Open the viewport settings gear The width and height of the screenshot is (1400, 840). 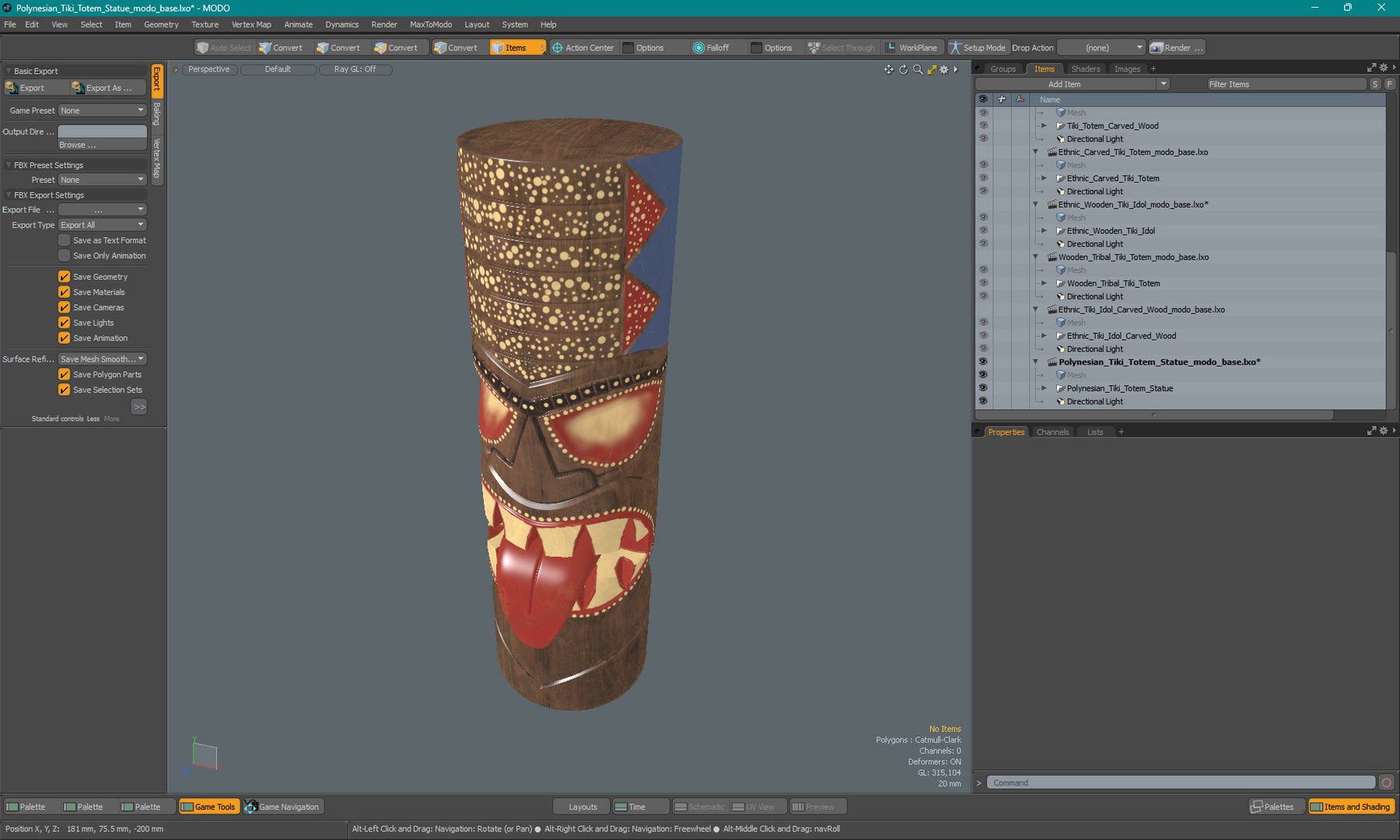pyautogui.click(x=944, y=69)
